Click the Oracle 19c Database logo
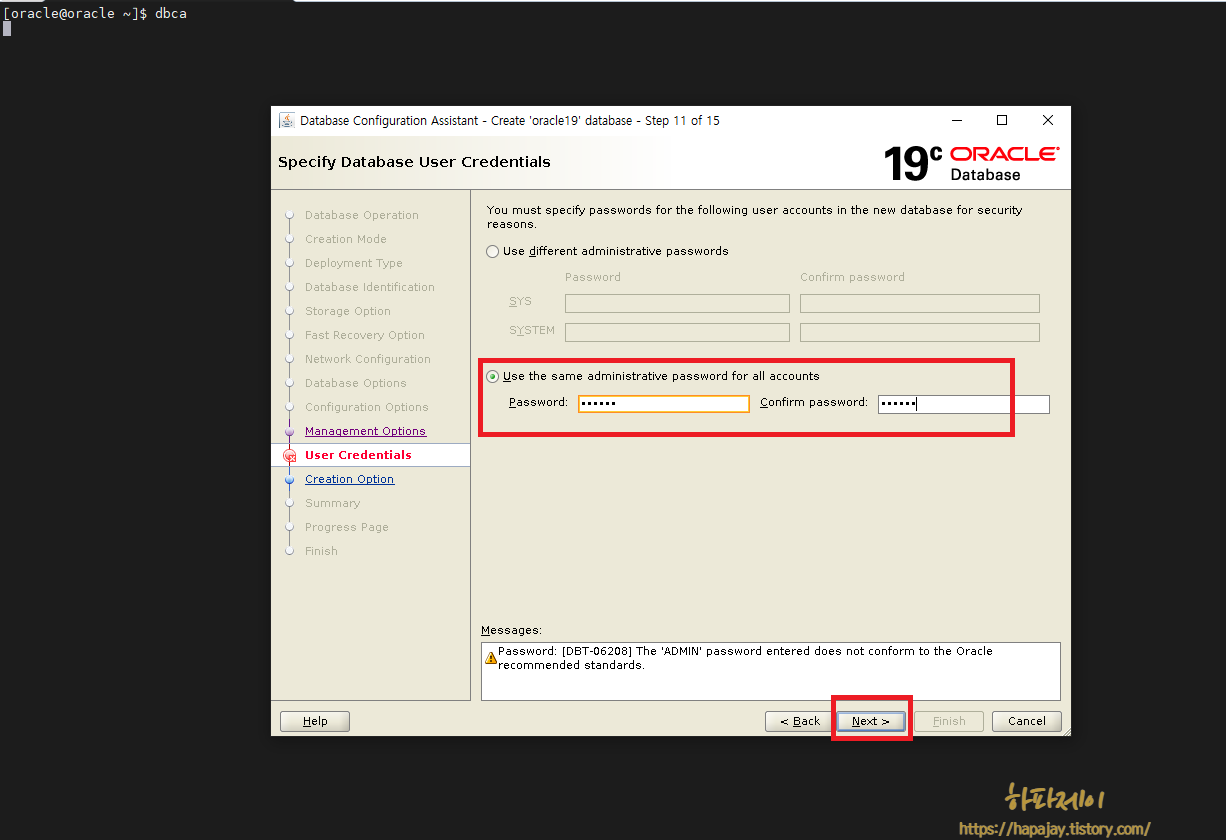Viewport: 1226px width, 840px height. click(971, 163)
